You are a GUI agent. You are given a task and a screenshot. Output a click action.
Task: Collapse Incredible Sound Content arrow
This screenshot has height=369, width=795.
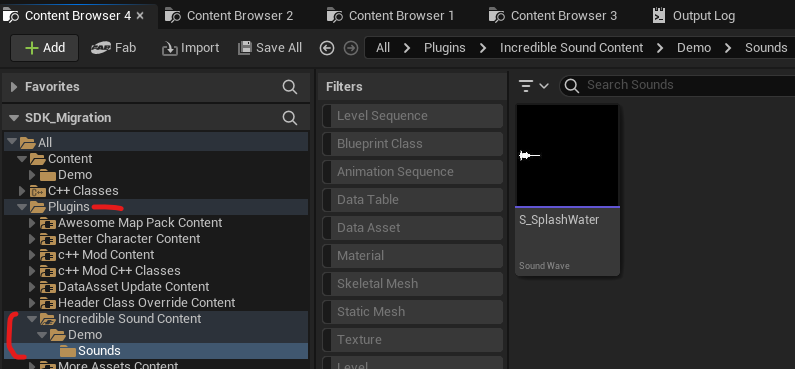(x=32, y=319)
